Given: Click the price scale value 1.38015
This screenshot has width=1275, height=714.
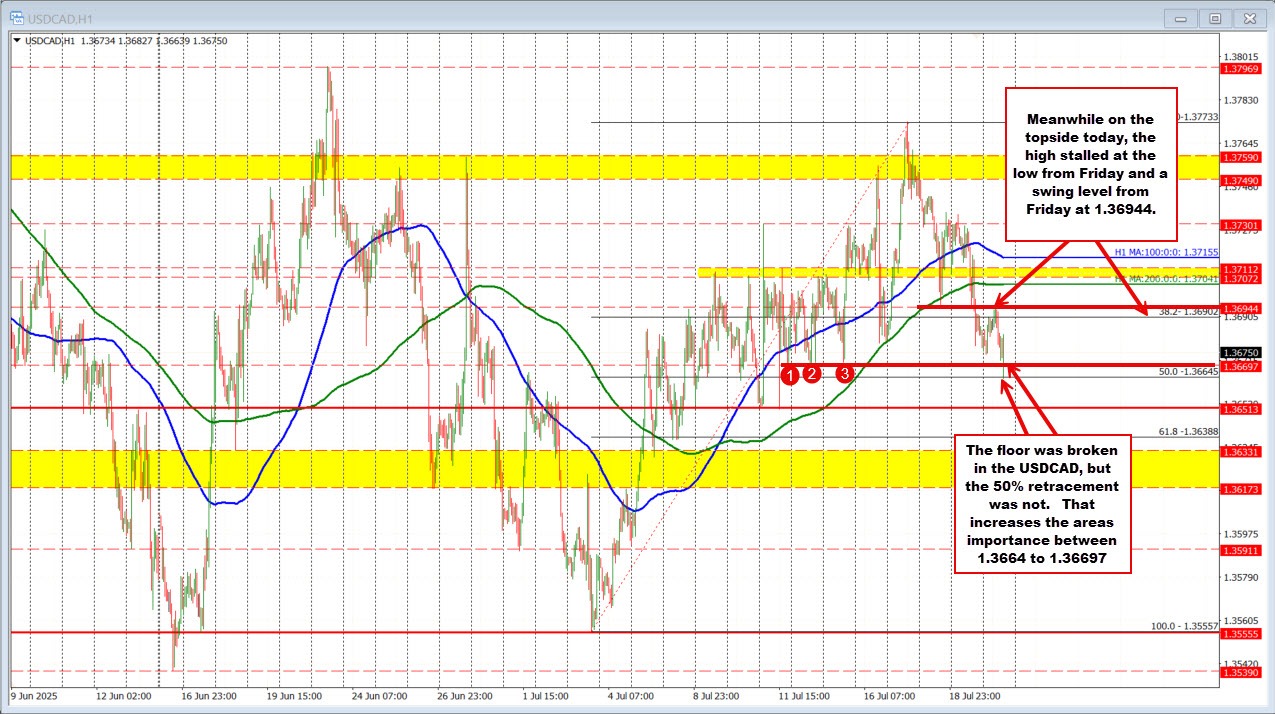Looking at the screenshot, I should (1241, 56).
